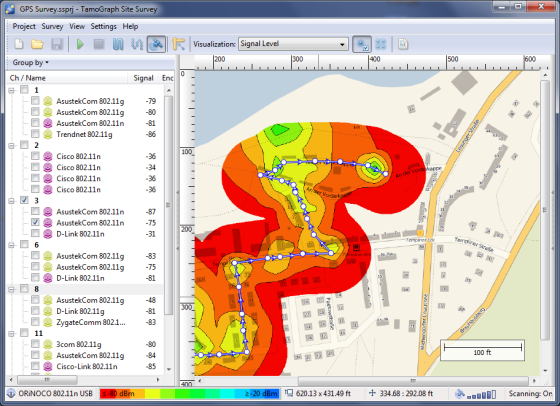Click the signal strength bars in status bar

coord(481,395)
